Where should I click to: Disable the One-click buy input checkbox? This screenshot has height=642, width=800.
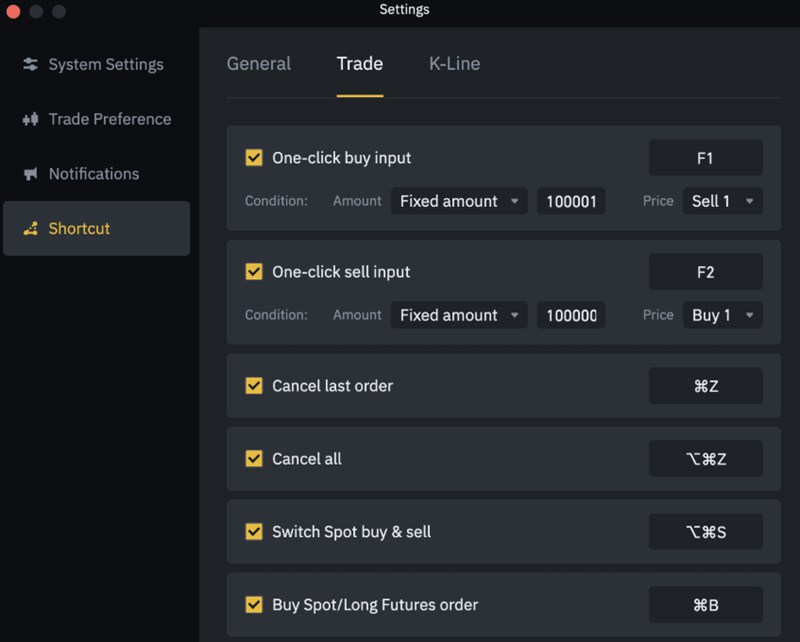click(254, 158)
